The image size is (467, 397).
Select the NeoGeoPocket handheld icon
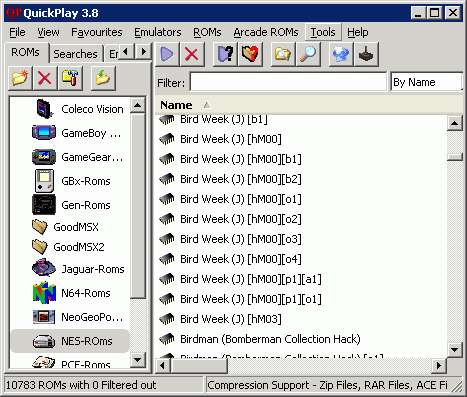coord(44,317)
